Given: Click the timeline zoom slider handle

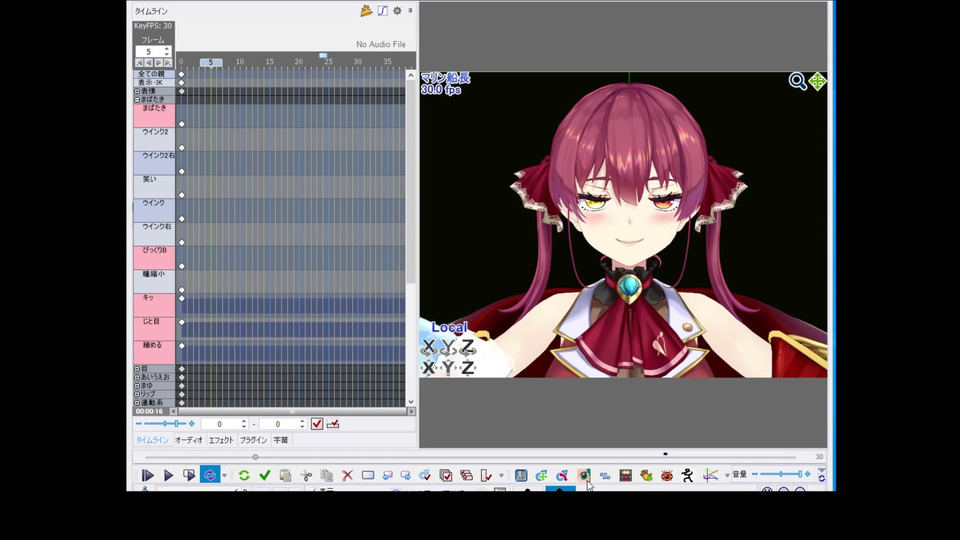Looking at the screenshot, I should tap(176, 423).
